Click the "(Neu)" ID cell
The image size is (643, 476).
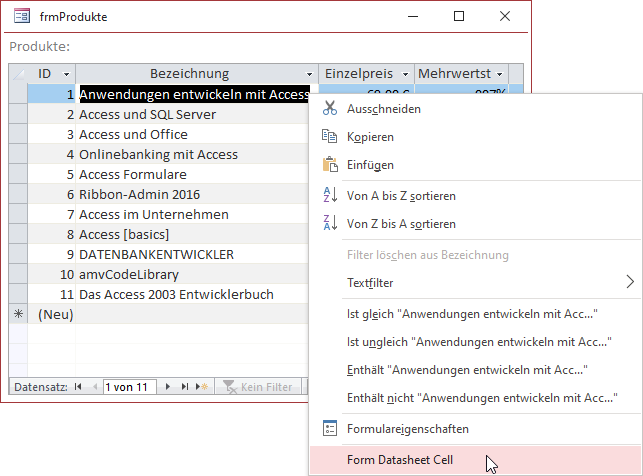pyautogui.click(x=52, y=314)
